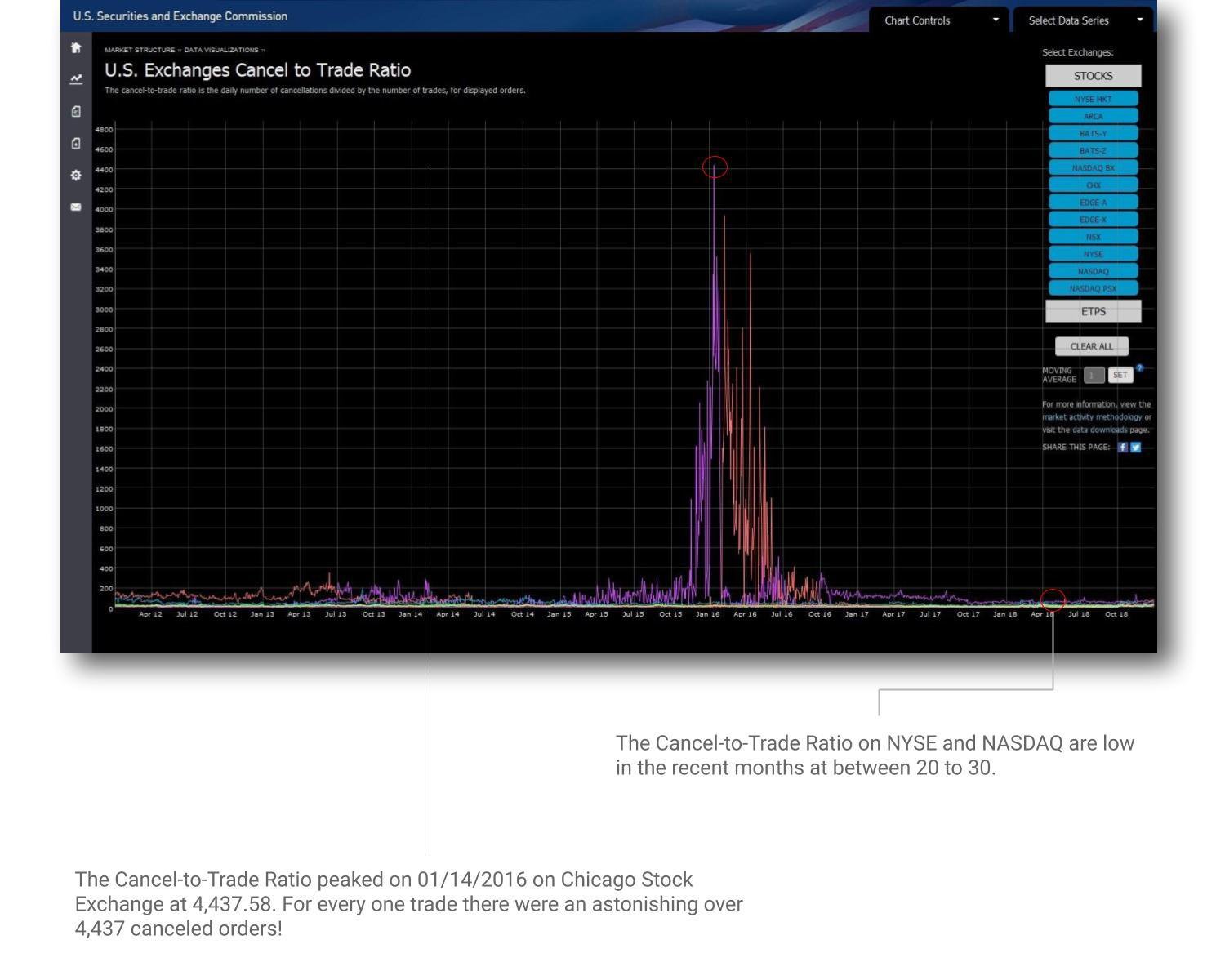Viewport: 1225px width, 980px height.
Task: Click the 'SHARE THIS PAGE:' label
Action: click(x=1076, y=448)
